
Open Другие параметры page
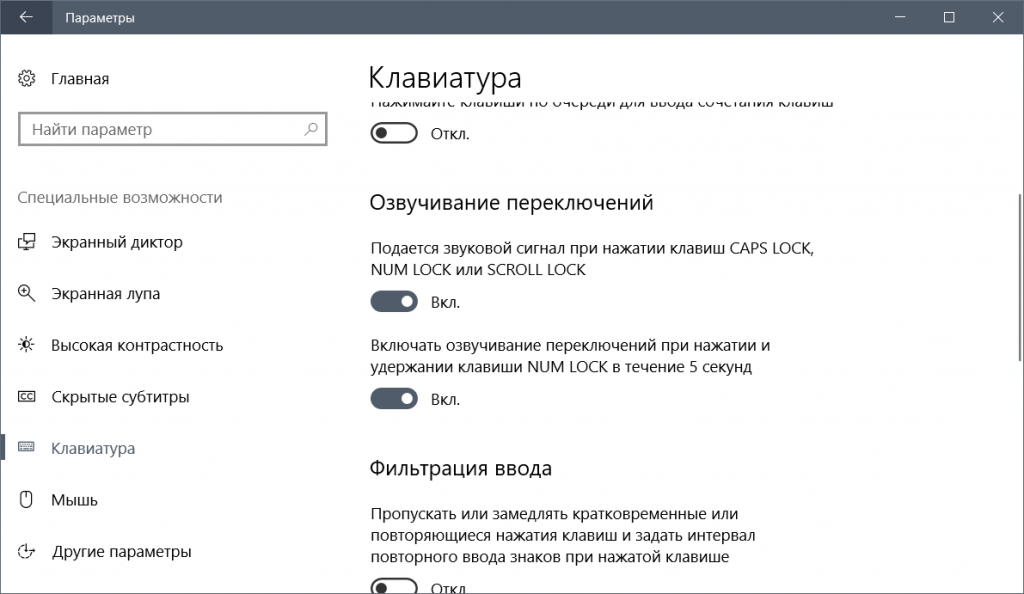coord(121,552)
